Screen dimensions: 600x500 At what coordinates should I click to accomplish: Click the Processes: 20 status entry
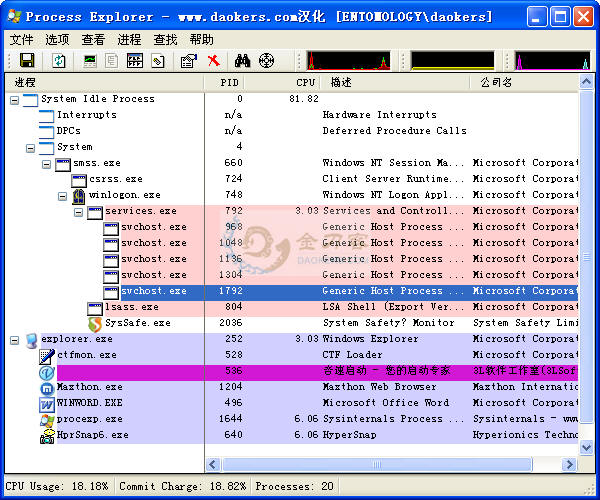294,486
